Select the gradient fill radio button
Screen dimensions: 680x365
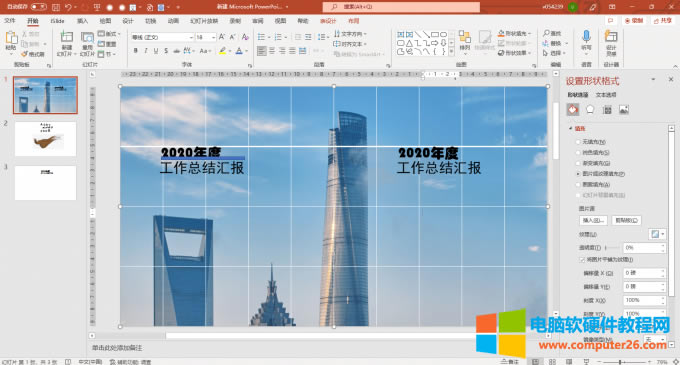click(x=578, y=163)
